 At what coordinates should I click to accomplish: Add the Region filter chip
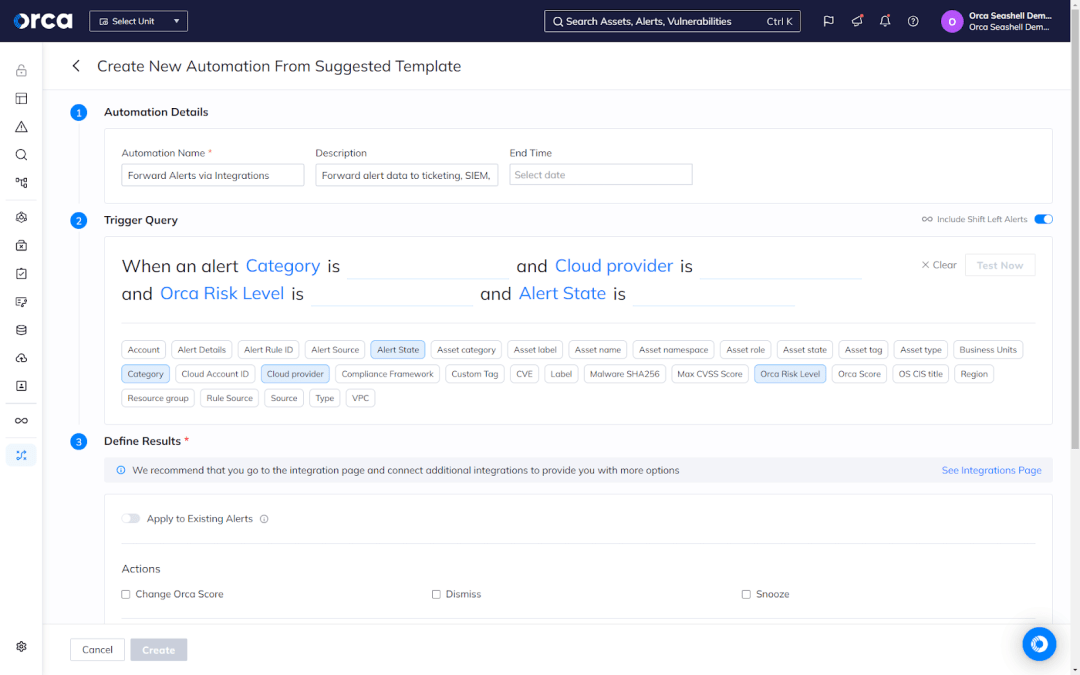tap(974, 374)
